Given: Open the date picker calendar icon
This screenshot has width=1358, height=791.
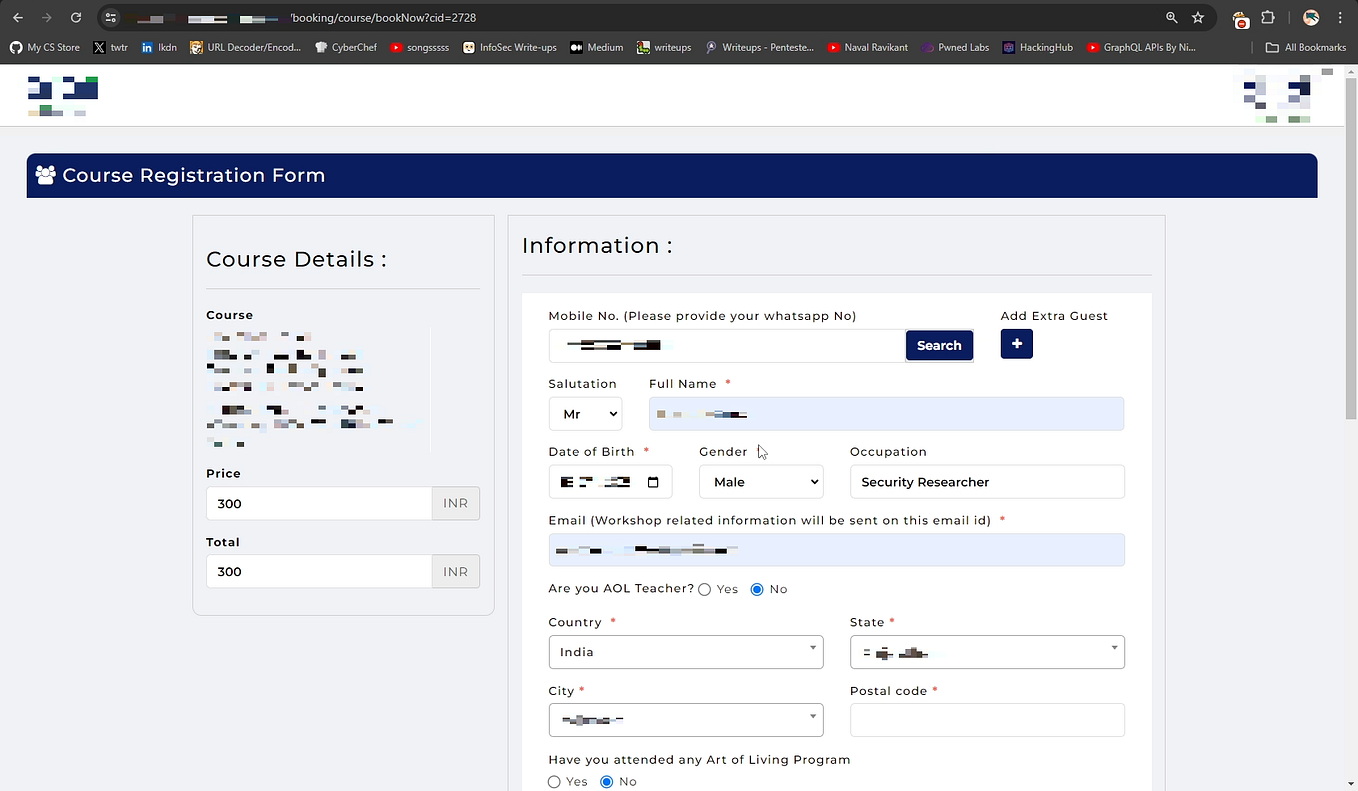Looking at the screenshot, I should click(654, 481).
